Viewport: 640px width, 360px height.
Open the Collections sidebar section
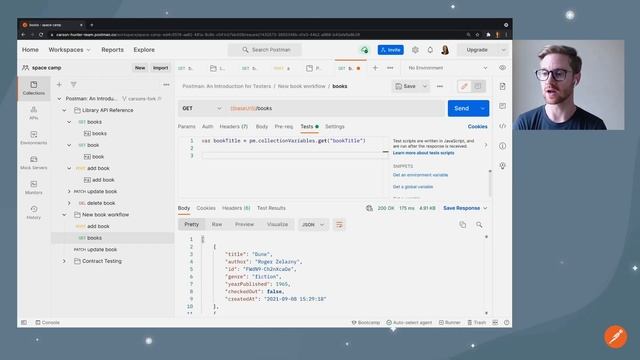(x=33, y=88)
